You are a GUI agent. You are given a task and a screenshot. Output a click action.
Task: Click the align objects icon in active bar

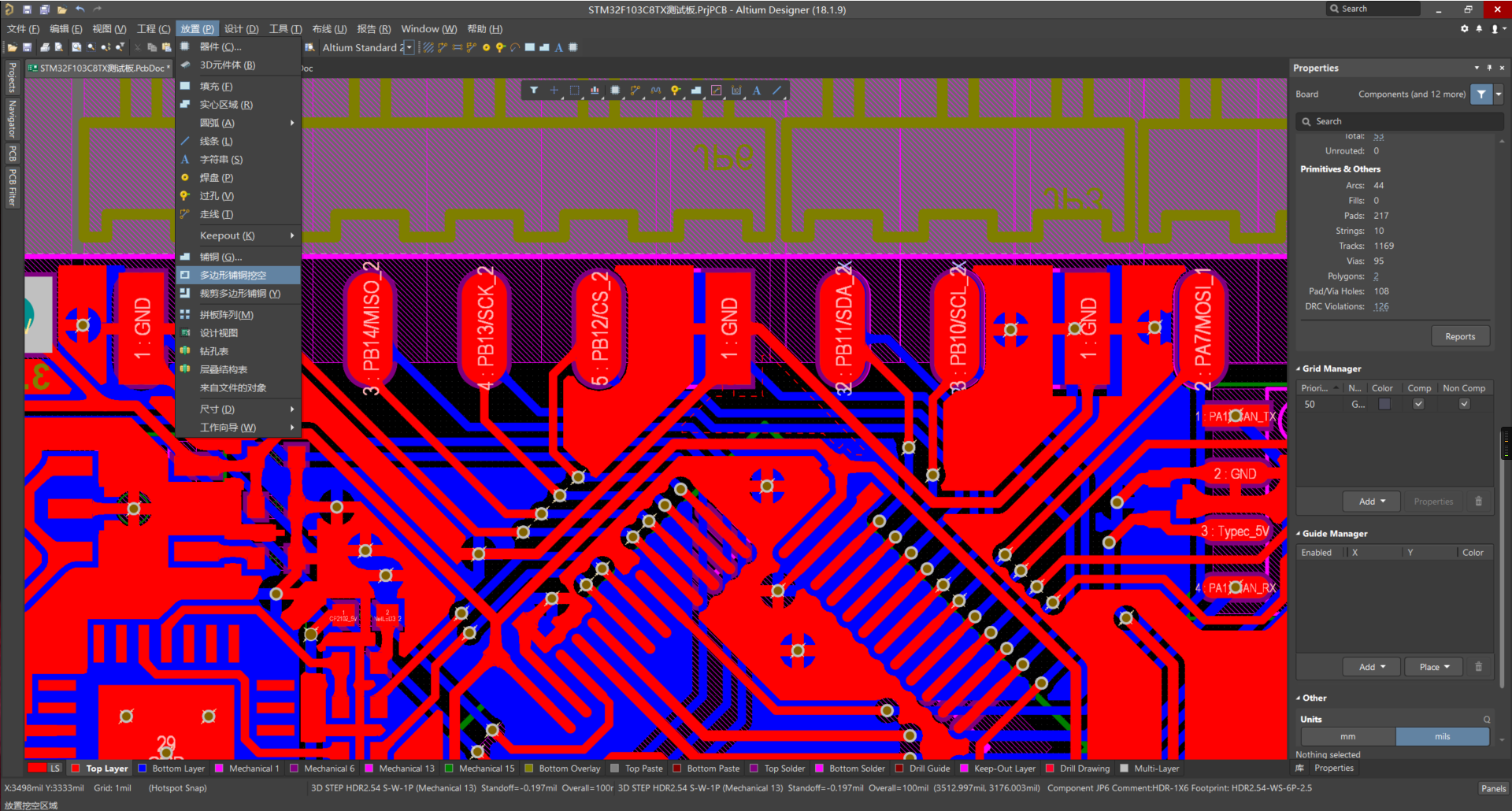(x=595, y=91)
